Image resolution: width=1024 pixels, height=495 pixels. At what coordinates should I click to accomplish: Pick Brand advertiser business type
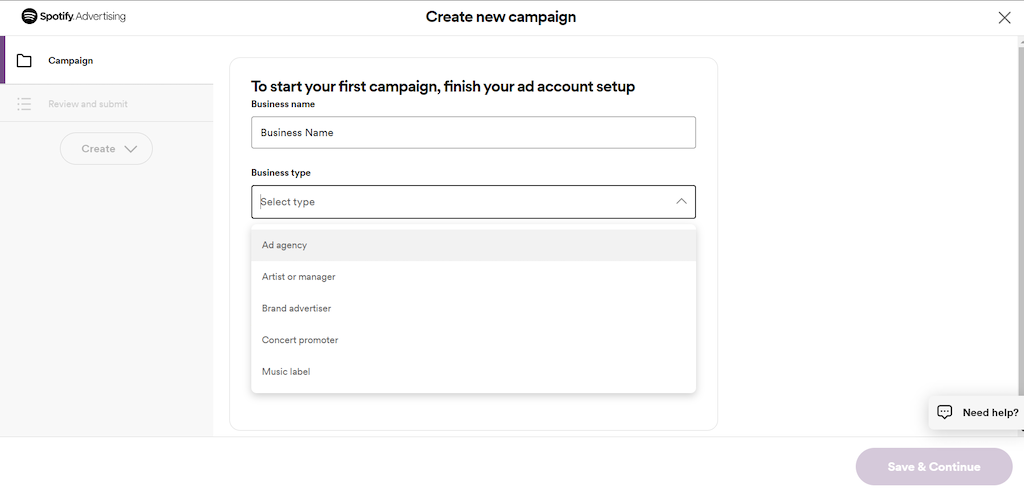point(473,308)
